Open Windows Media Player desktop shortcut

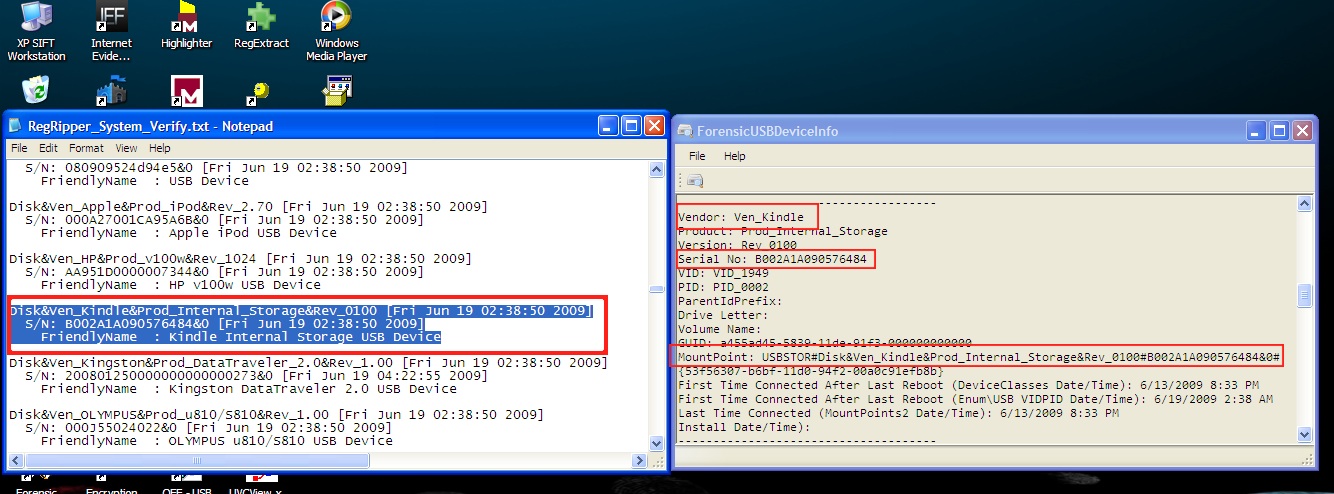click(336, 30)
